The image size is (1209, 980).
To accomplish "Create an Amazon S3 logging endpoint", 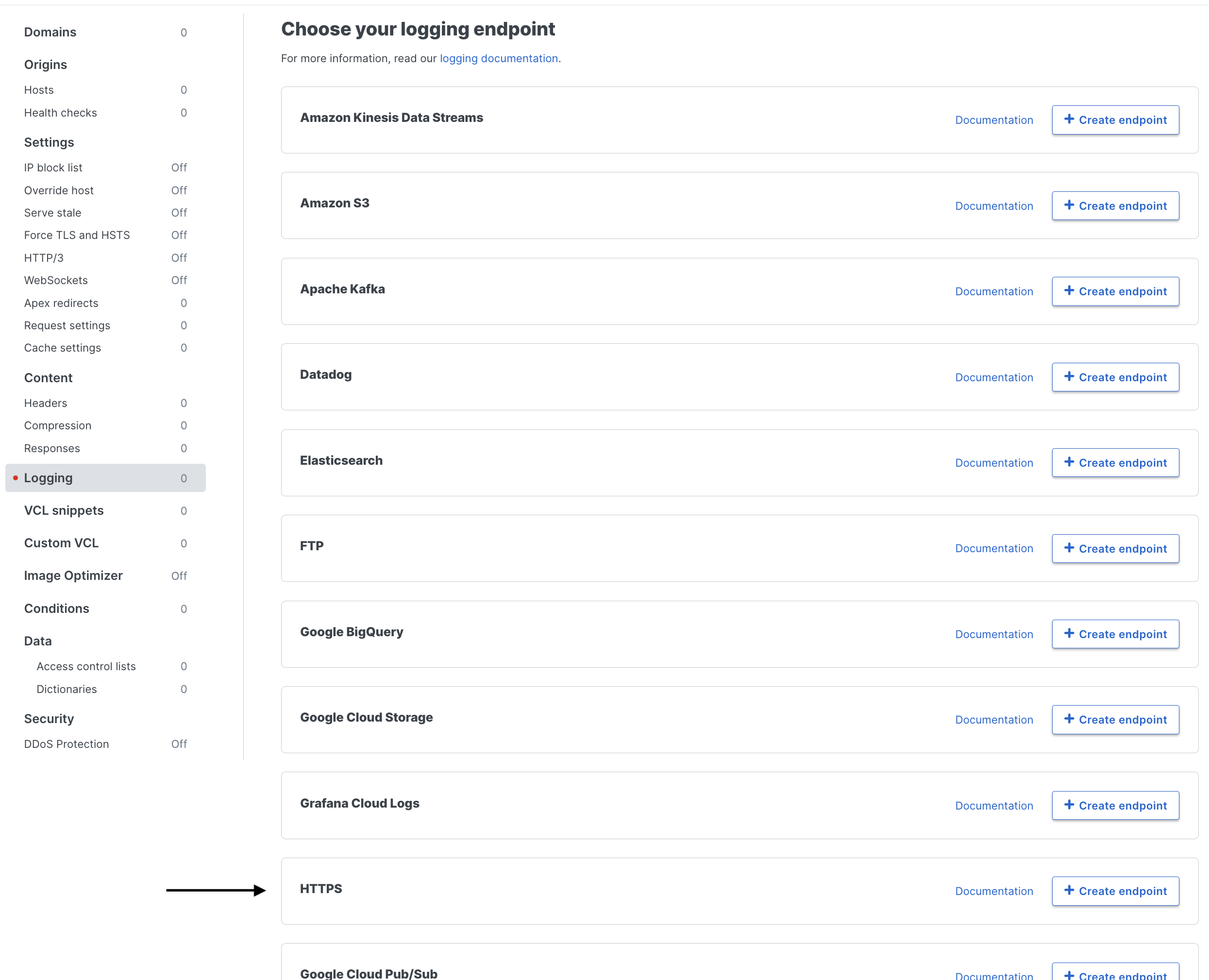I will point(1115,205).
